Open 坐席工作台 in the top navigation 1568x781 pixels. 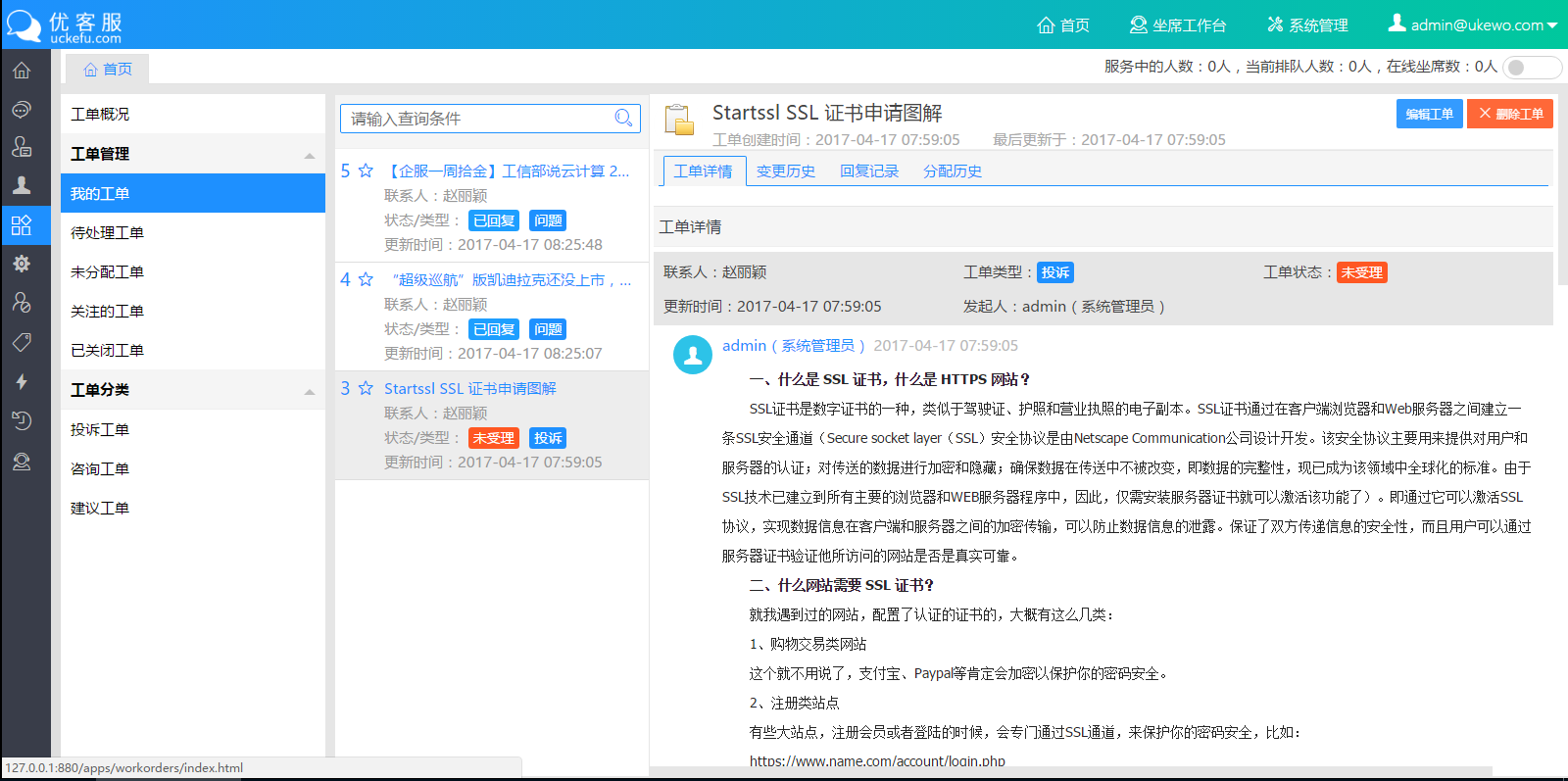point(1178,24)
